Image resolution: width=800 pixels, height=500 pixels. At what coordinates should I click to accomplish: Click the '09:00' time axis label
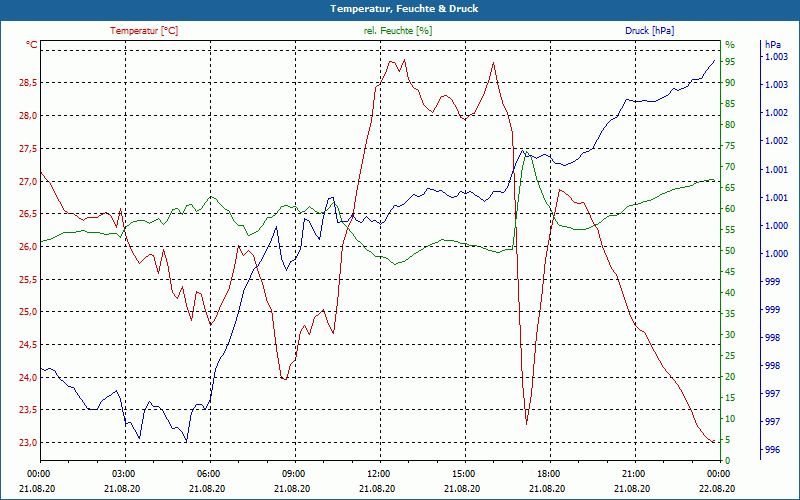click(293, 473)
